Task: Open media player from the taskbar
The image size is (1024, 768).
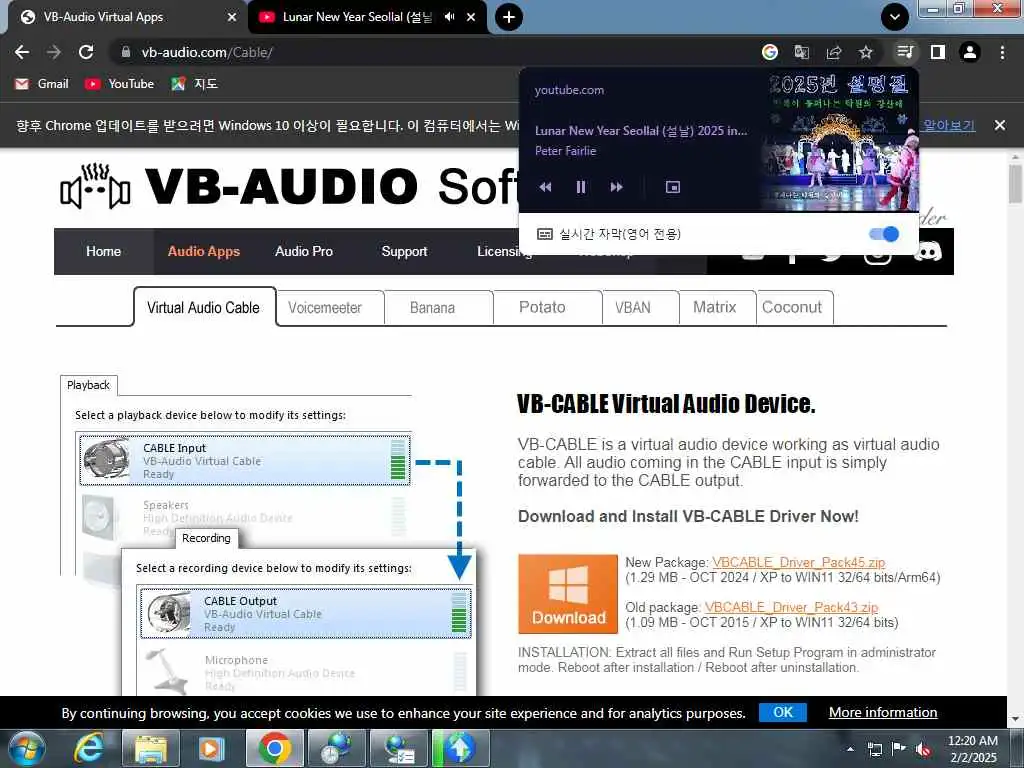Action: tap(212, 748)
